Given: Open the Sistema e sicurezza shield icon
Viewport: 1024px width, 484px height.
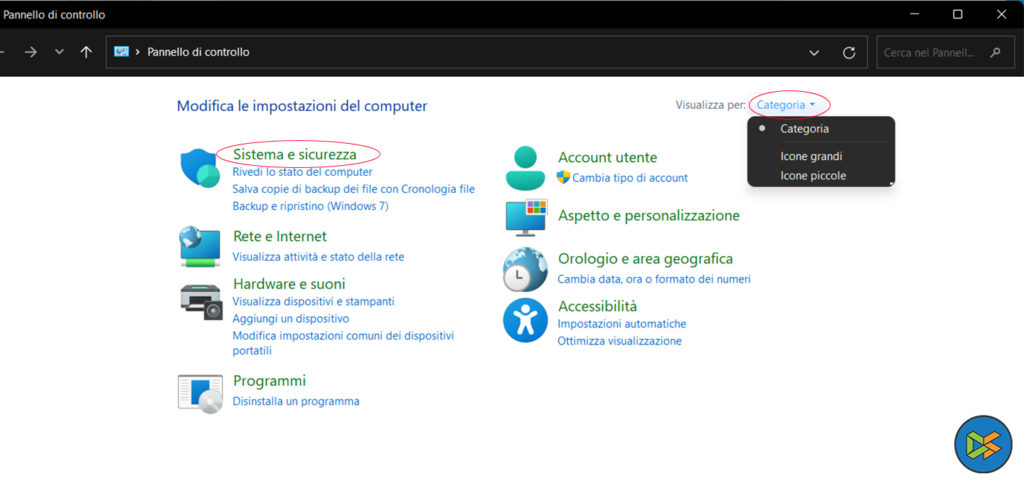Looking at the screenshot, I should tap(200, 168).
